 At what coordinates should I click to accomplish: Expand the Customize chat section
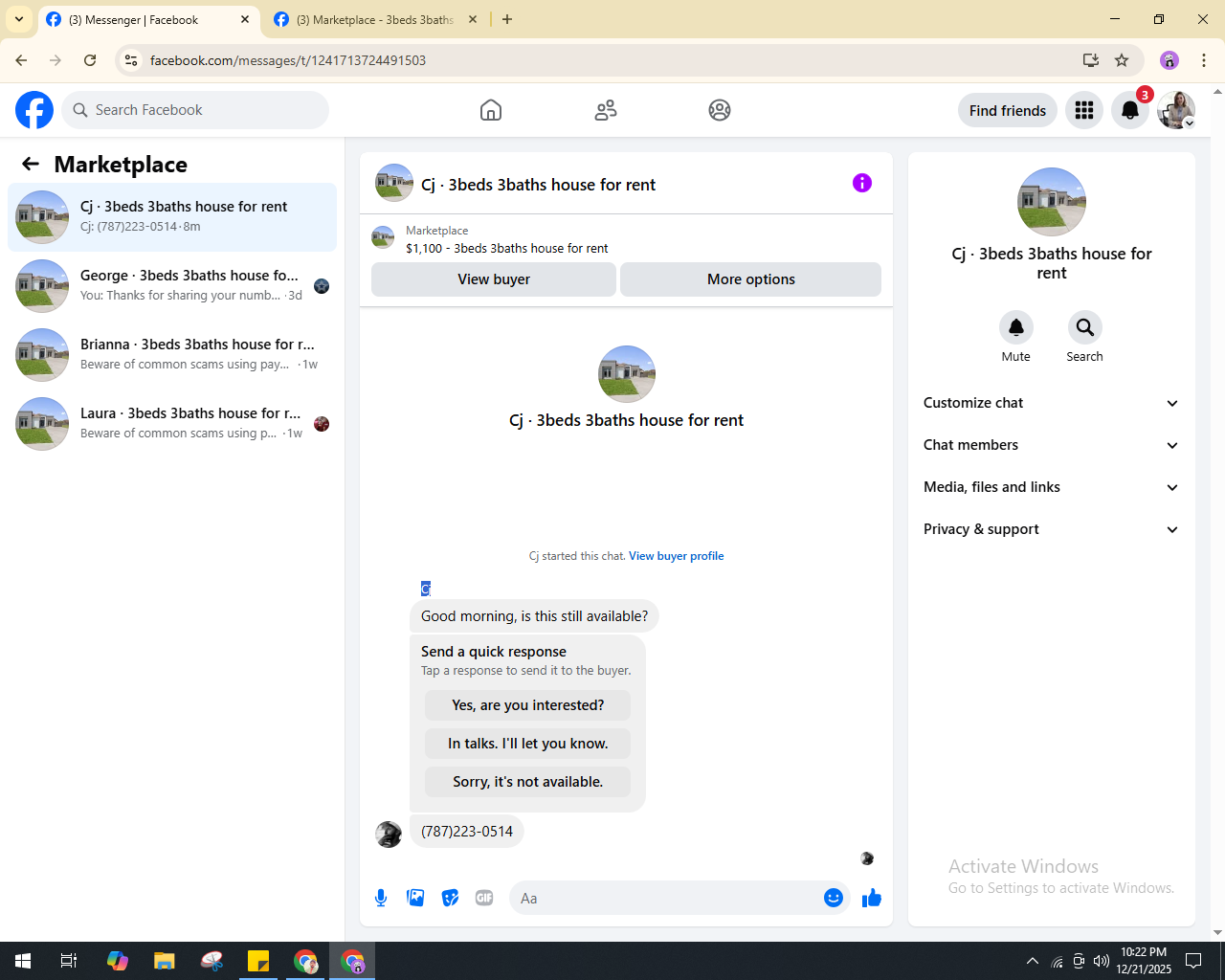1051,403
